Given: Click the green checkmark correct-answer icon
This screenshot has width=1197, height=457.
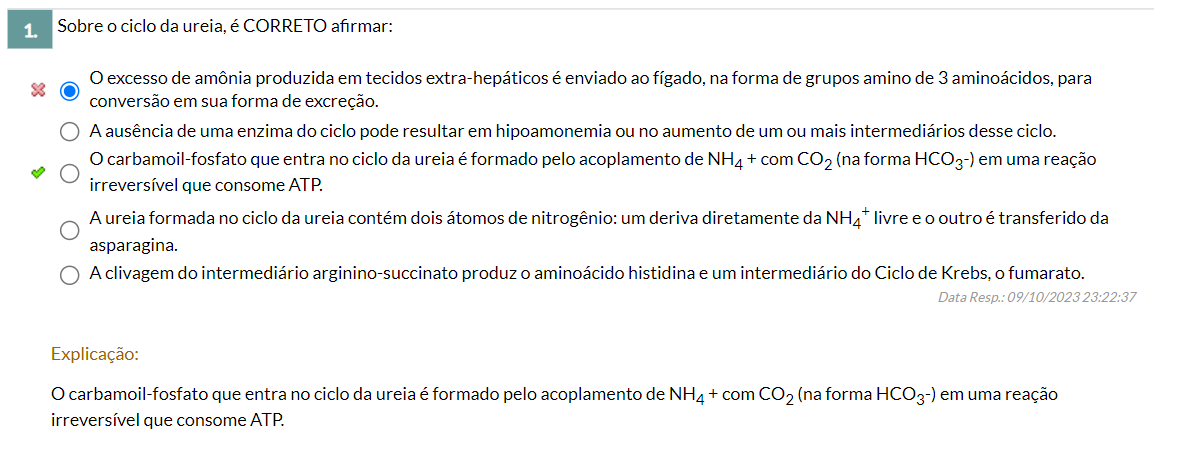Looking at the screenshot, I should [37, 173].
